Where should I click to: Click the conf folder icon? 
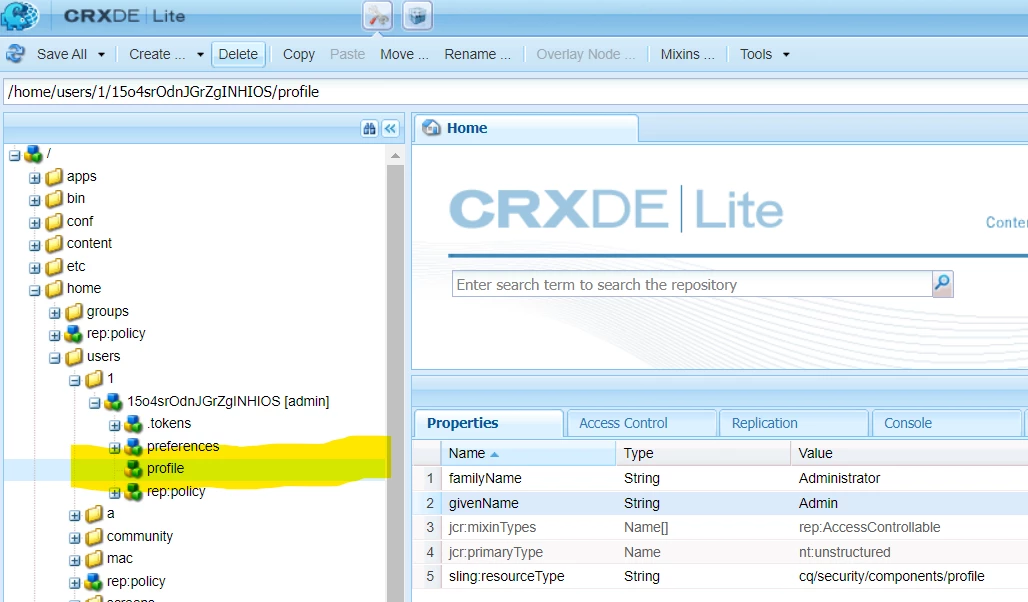tap(54, 222)
